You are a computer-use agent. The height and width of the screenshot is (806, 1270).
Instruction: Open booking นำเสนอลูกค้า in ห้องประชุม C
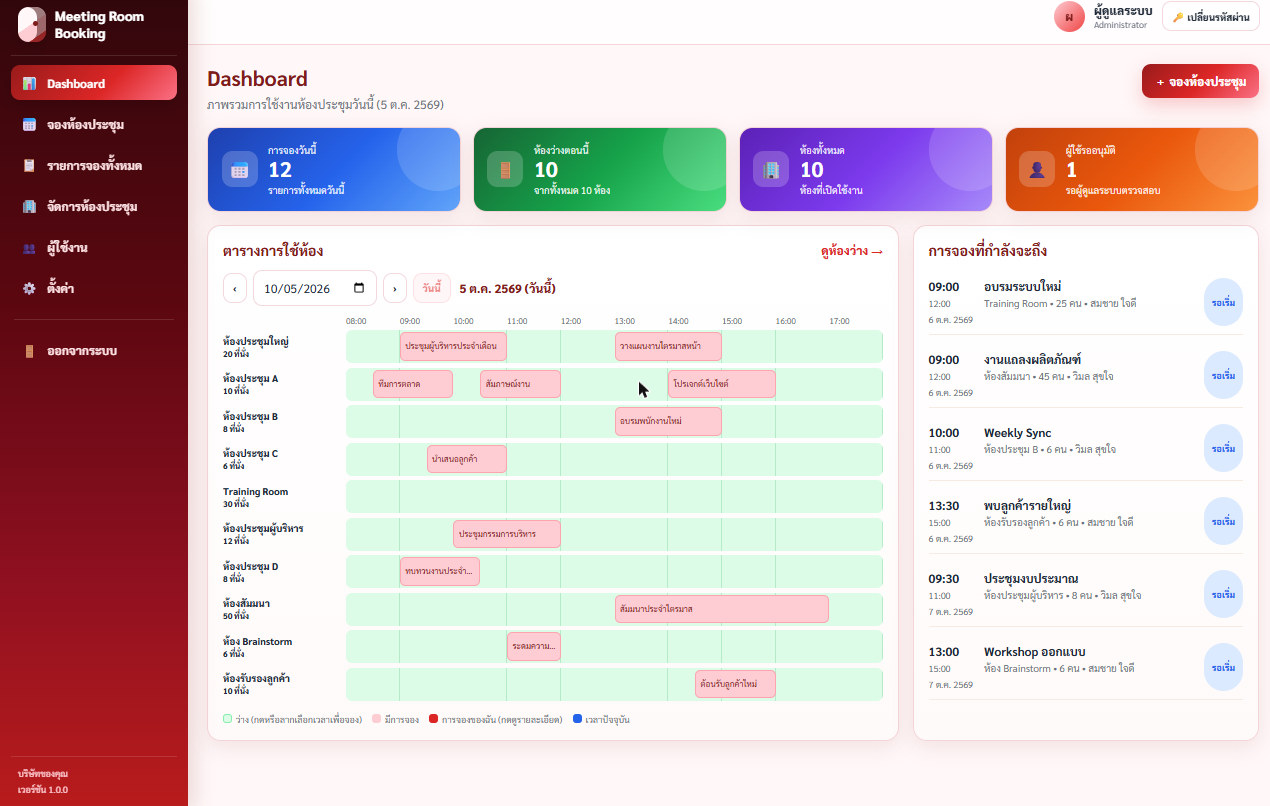pos(467,459)
